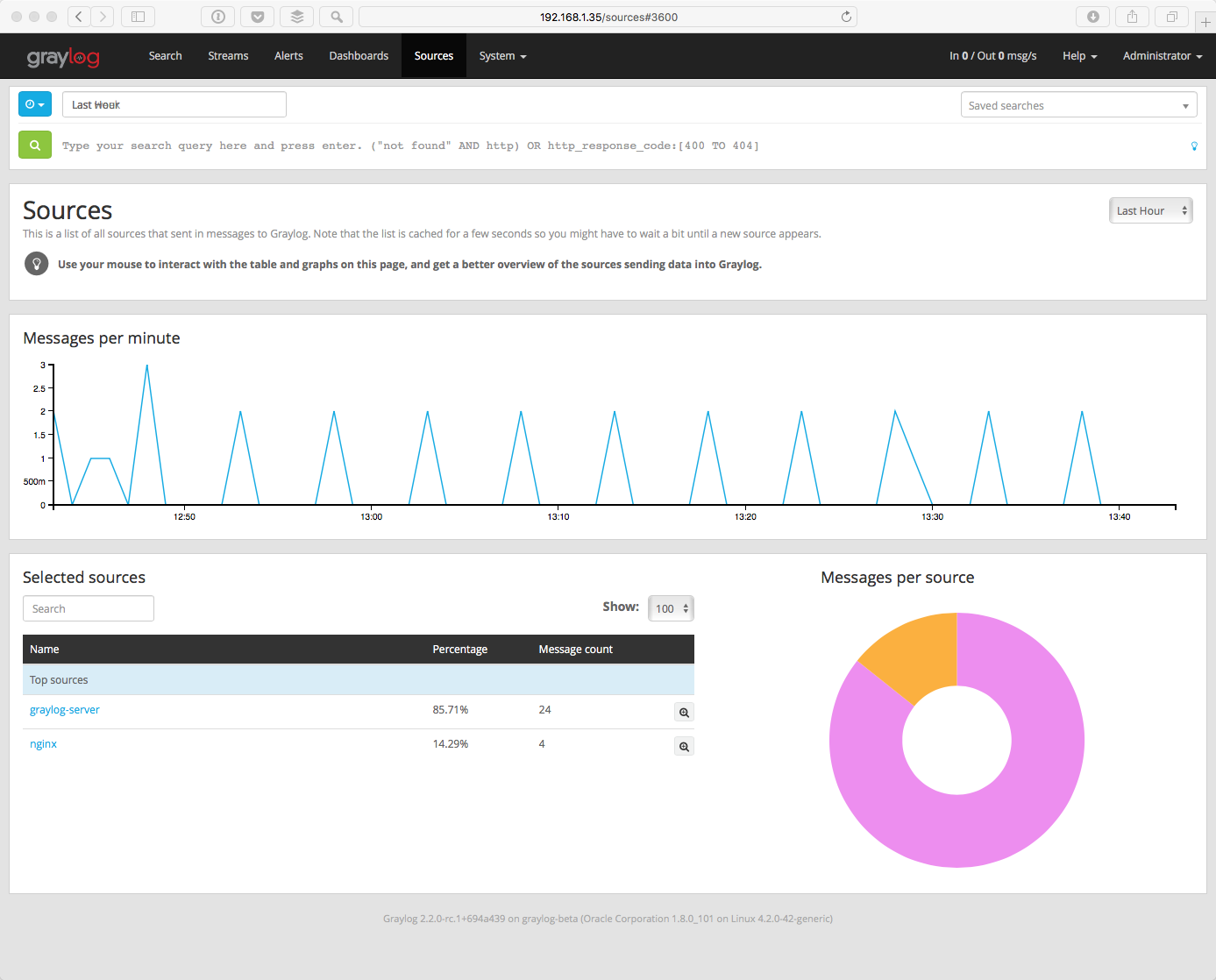Click the 14.29% percentage cell
Image resolution: width=1216 pixels, height=980 pixels.
pyautogui.click(x=451, y=744)
